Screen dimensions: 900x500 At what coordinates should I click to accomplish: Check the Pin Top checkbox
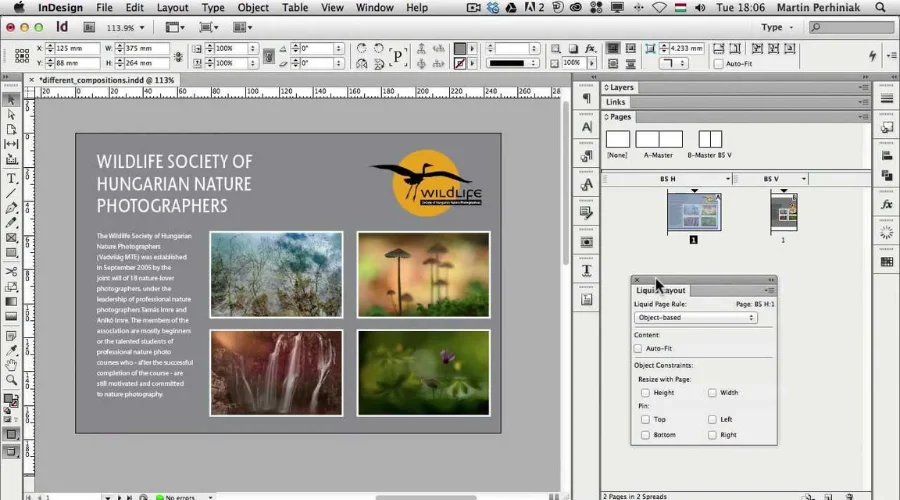pos(645,420)
